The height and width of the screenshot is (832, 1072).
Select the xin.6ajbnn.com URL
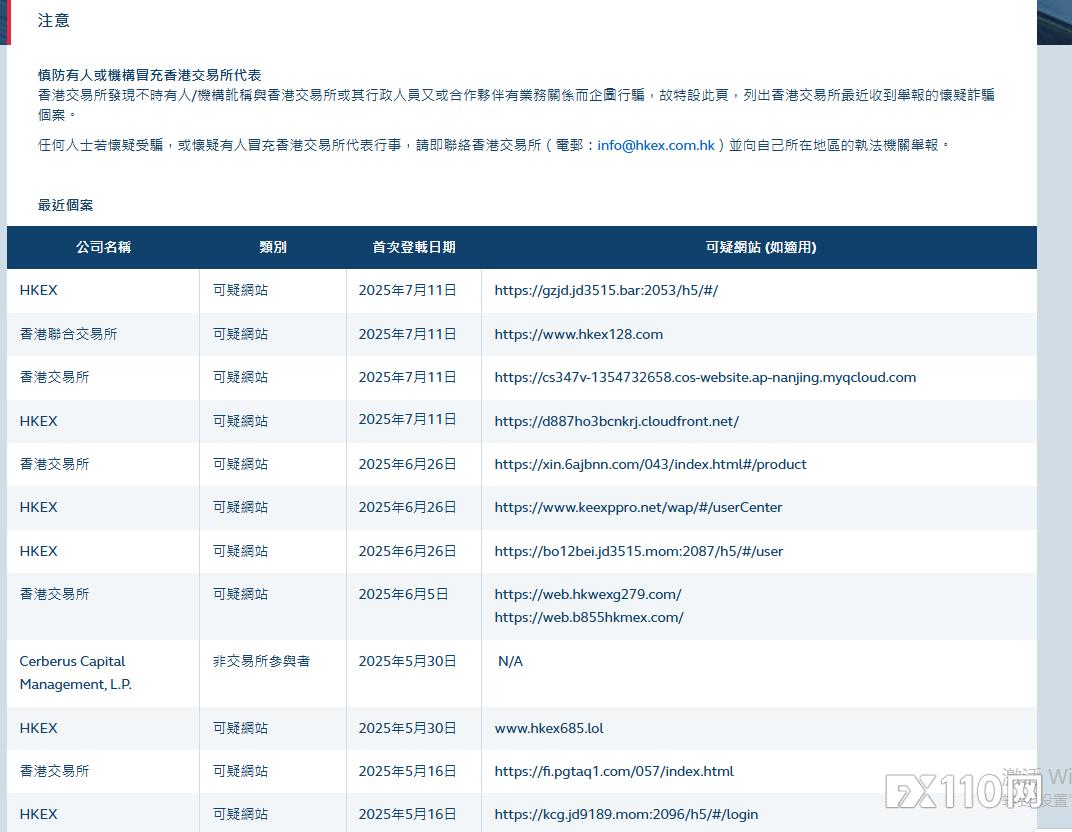(x=650, y=464)
